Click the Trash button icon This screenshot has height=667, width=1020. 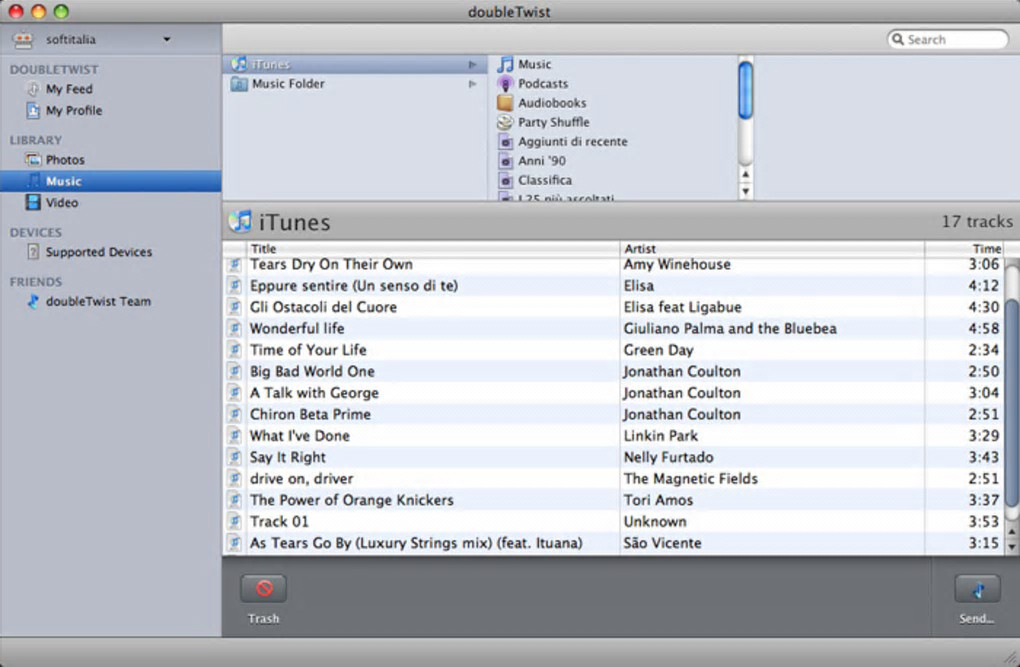pos(263,588)
